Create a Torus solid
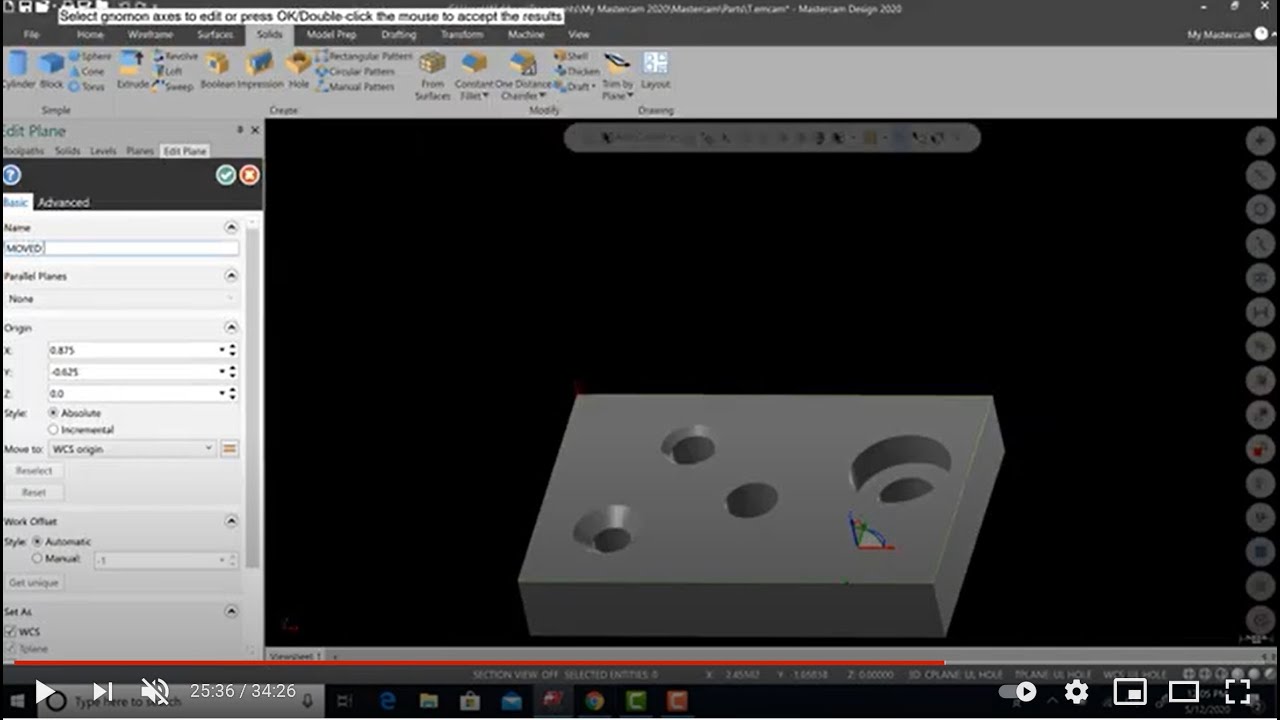 point(86,87)
